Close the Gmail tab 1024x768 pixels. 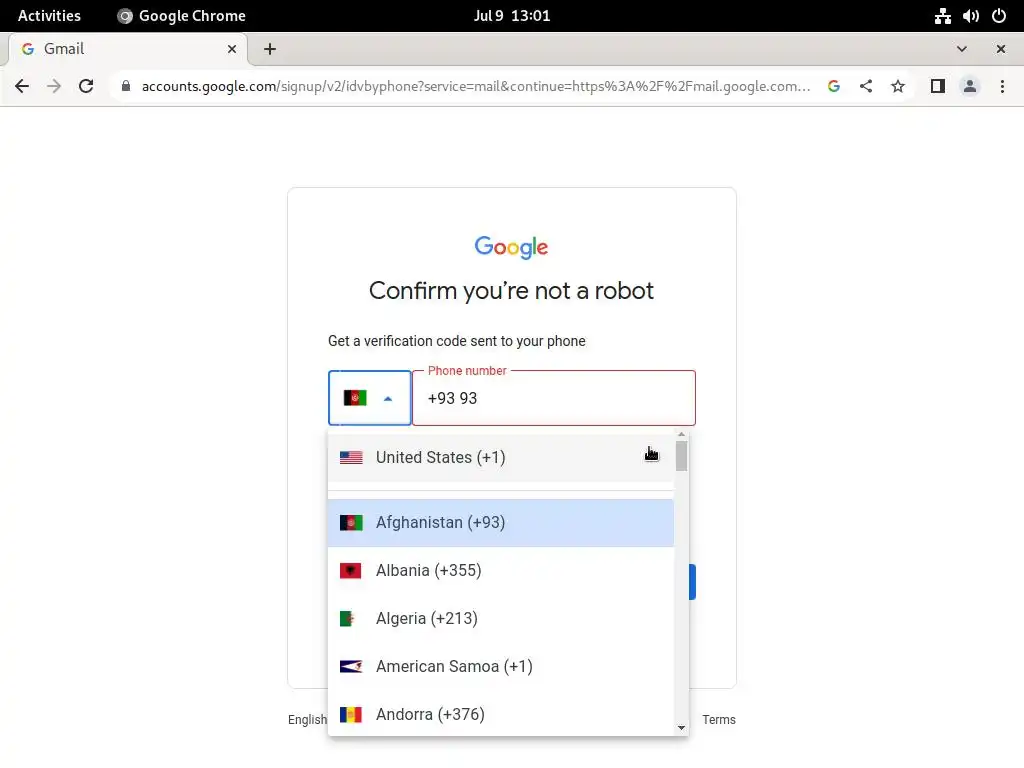(x=232, y=49)
